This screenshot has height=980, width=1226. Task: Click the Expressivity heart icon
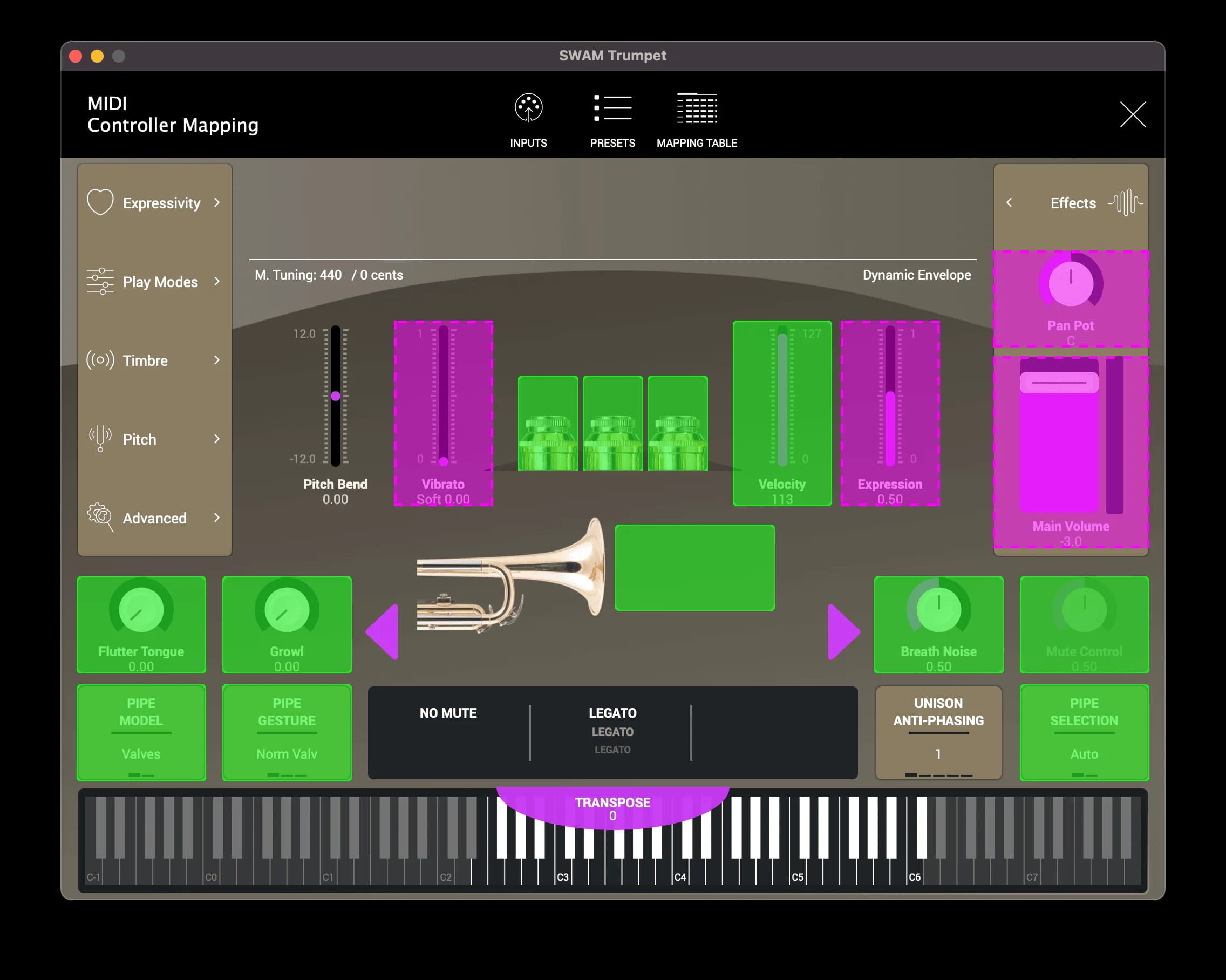[100, 202]
